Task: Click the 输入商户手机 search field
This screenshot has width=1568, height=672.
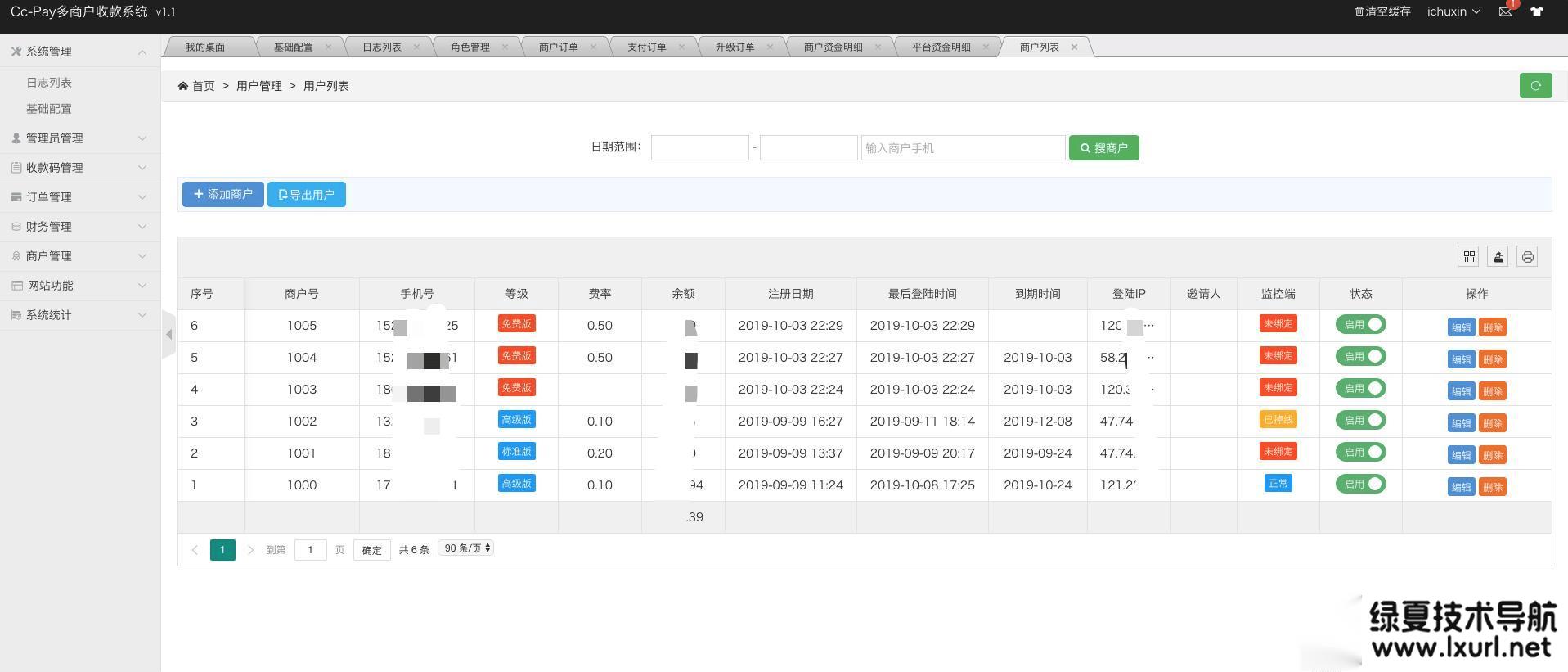Action: [963, 148]
